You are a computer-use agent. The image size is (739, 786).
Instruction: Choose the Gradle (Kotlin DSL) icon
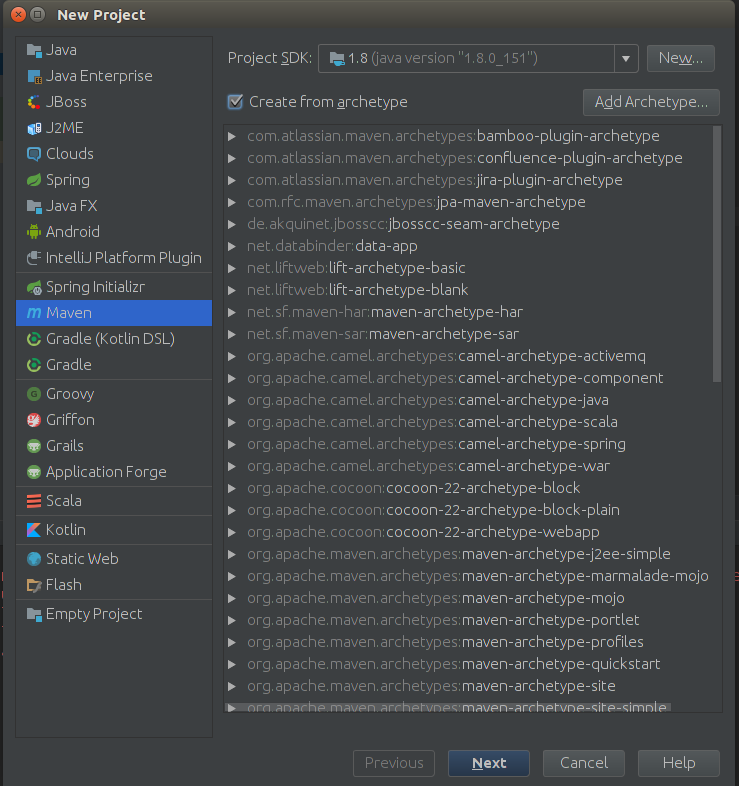[x=34, y=339]
